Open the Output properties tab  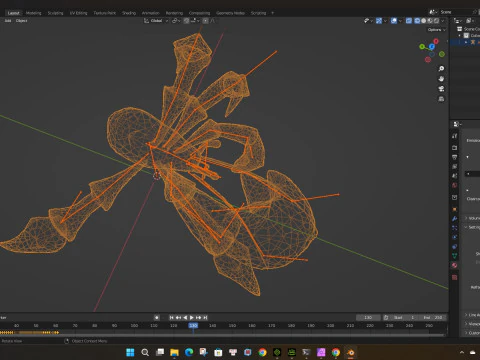coord(455,157)
